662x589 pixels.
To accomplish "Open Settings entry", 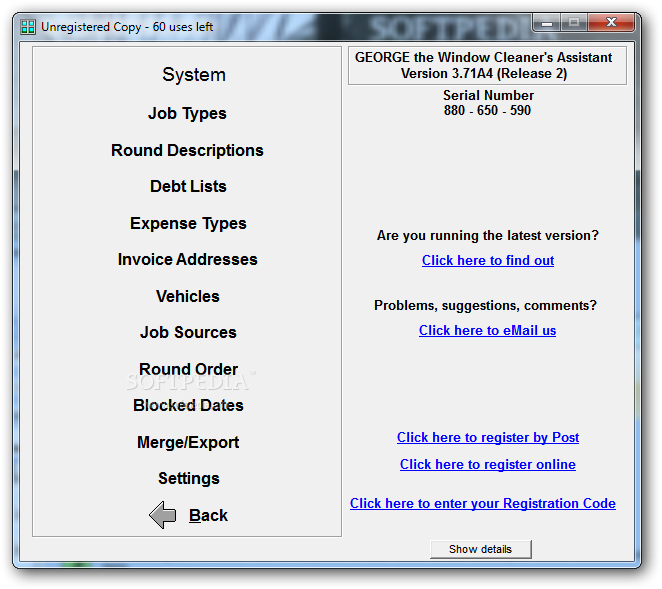I will click(189, 478).
